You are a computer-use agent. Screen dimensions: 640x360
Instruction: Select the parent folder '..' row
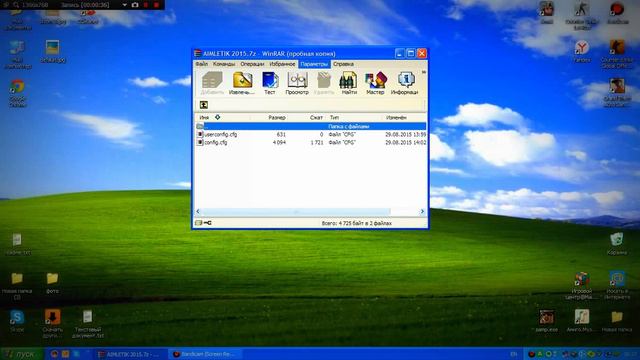311,126
